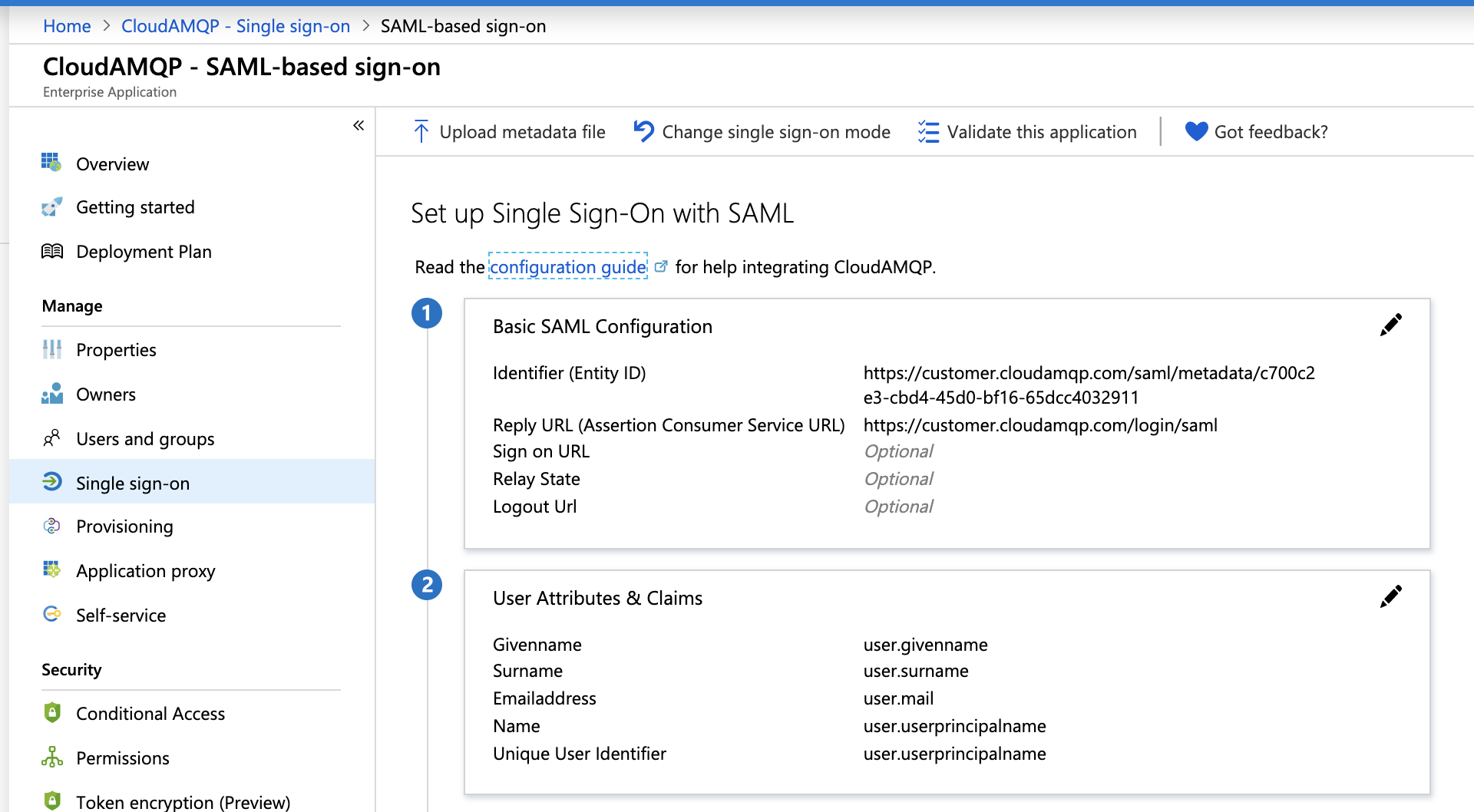Viewport: 1474px width, 812px height.
Task: Click the Self-service icon
Action: [x=51, y=614]
